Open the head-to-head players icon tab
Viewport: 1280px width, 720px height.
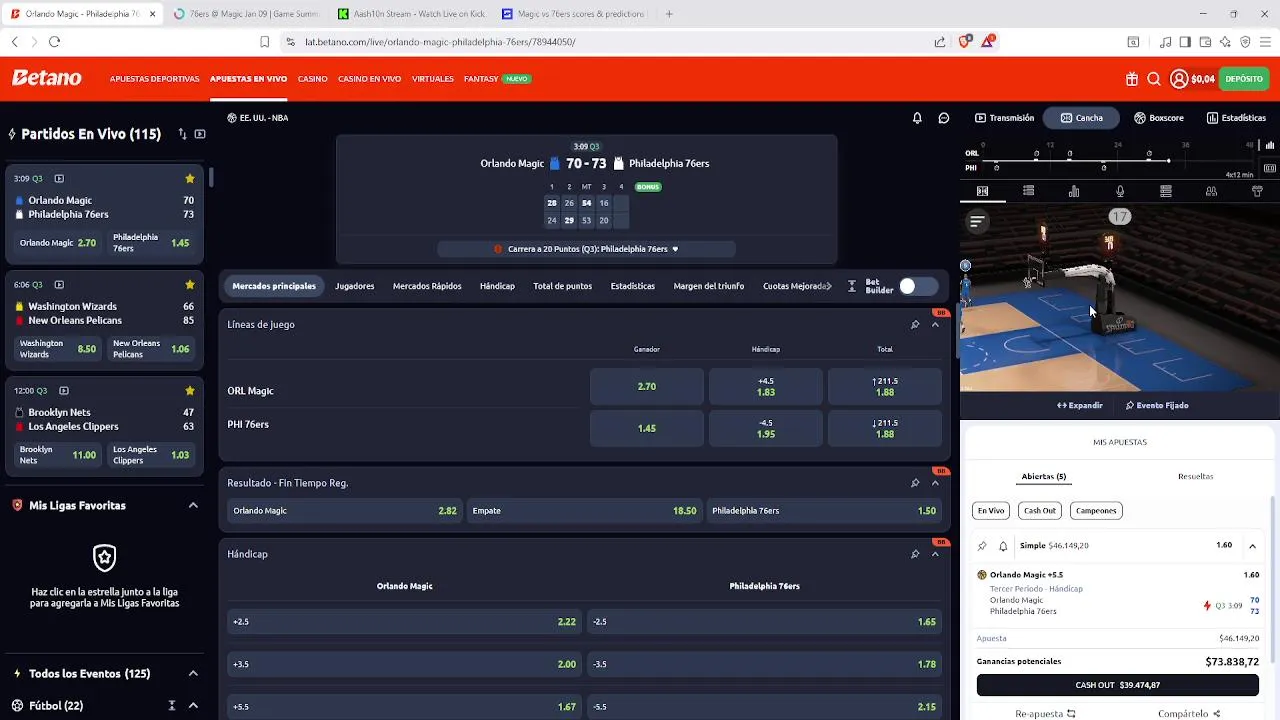coord(1211,191)
